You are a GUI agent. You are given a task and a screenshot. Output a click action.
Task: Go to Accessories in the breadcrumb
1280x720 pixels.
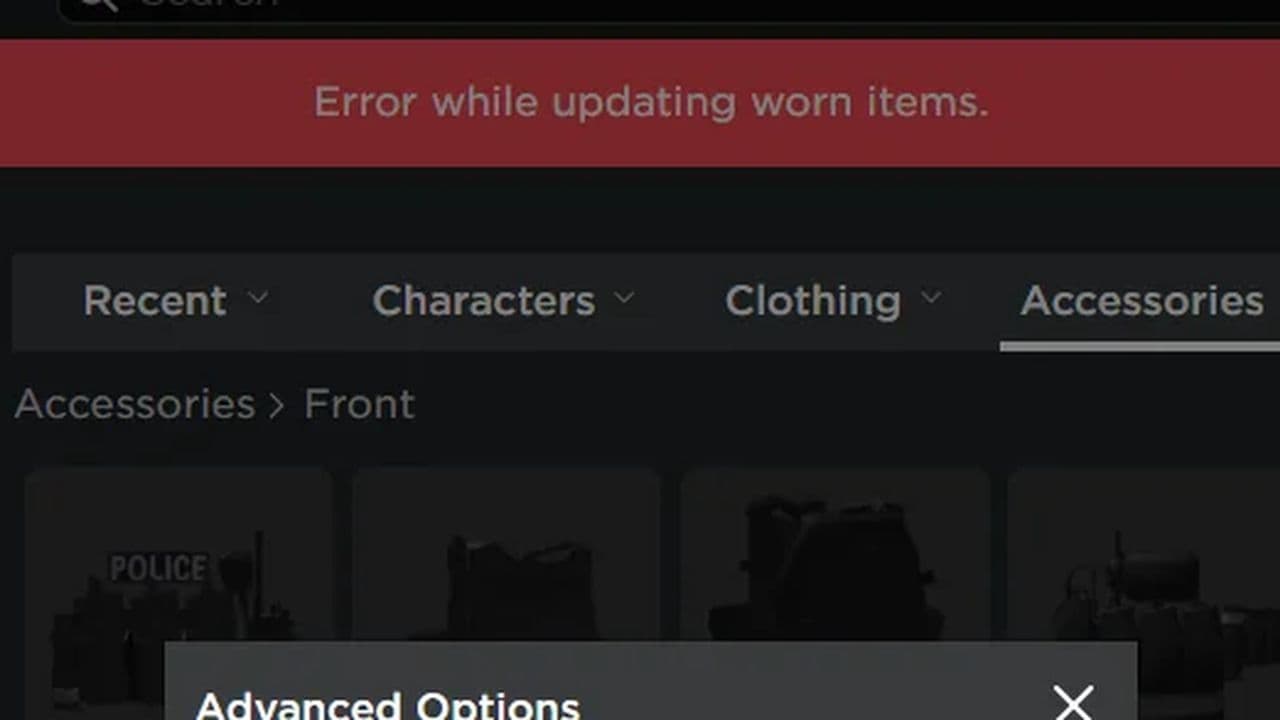click(x=135, y=404)
